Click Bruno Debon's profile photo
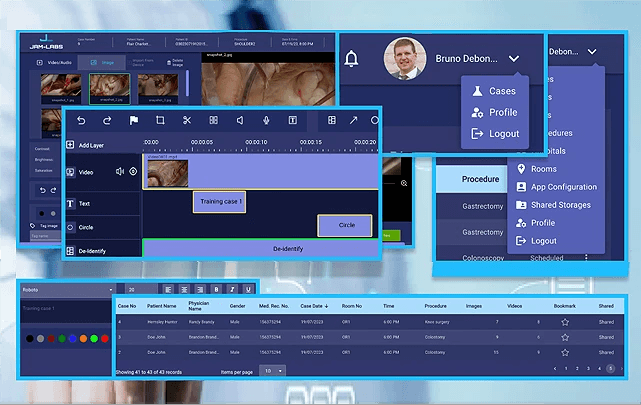This screenshot has height=405, width=641. [405, 59]
